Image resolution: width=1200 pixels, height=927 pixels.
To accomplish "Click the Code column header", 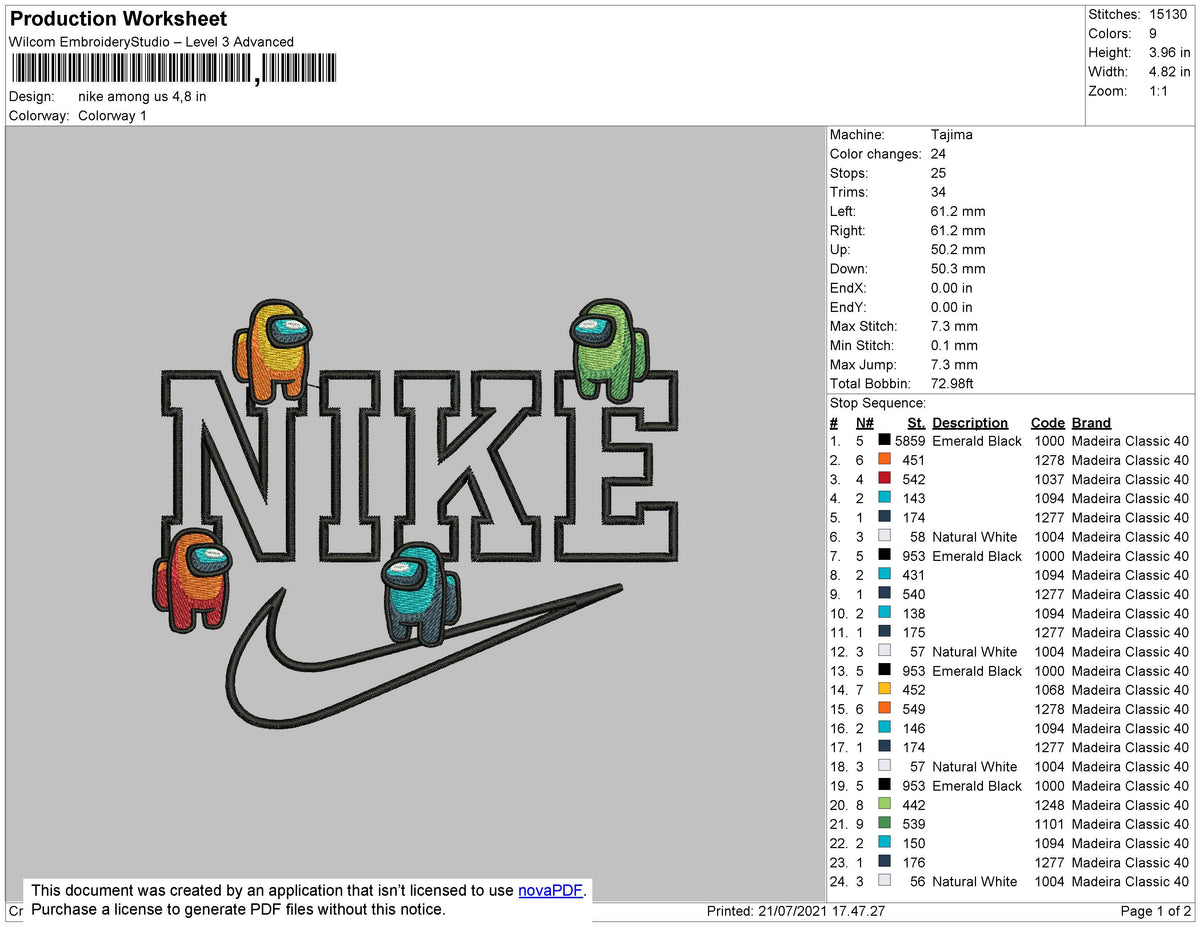I will point(1048,422).
